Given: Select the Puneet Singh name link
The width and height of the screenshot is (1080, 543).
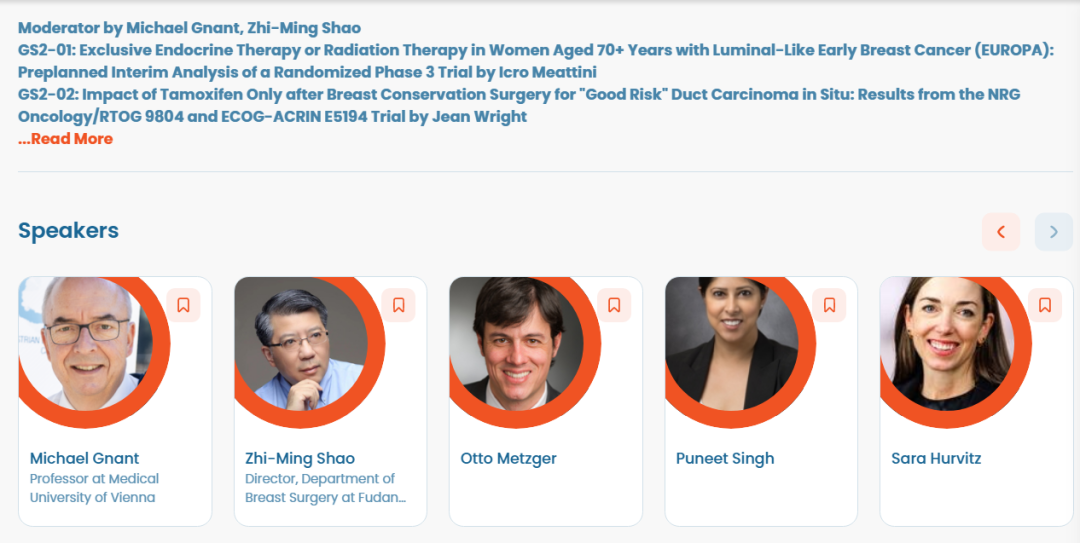Looking at the screenshot, I should pyautogui.click(x=725, y=458).
